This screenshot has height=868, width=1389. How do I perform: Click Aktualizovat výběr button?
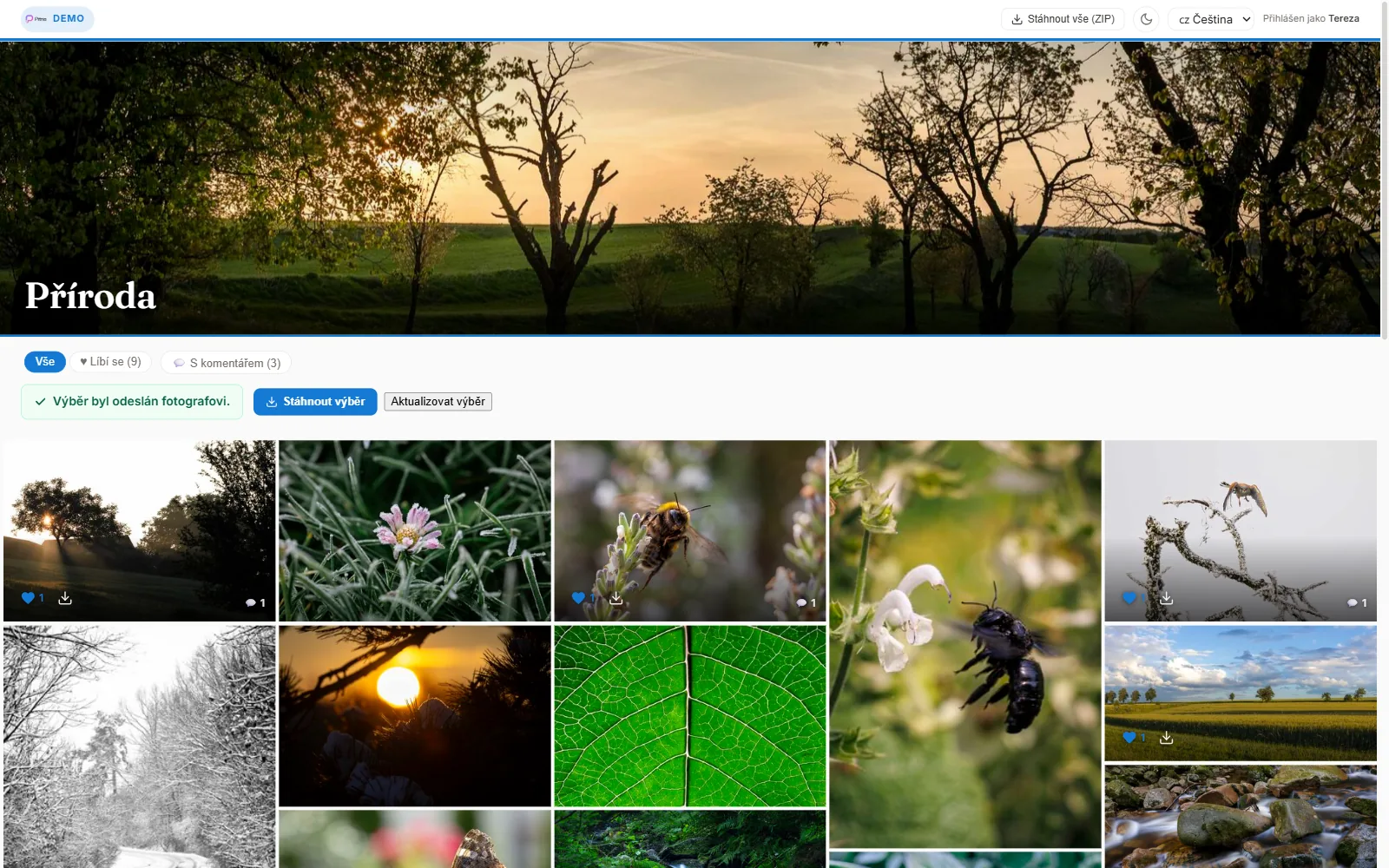[x=438, y=402]
